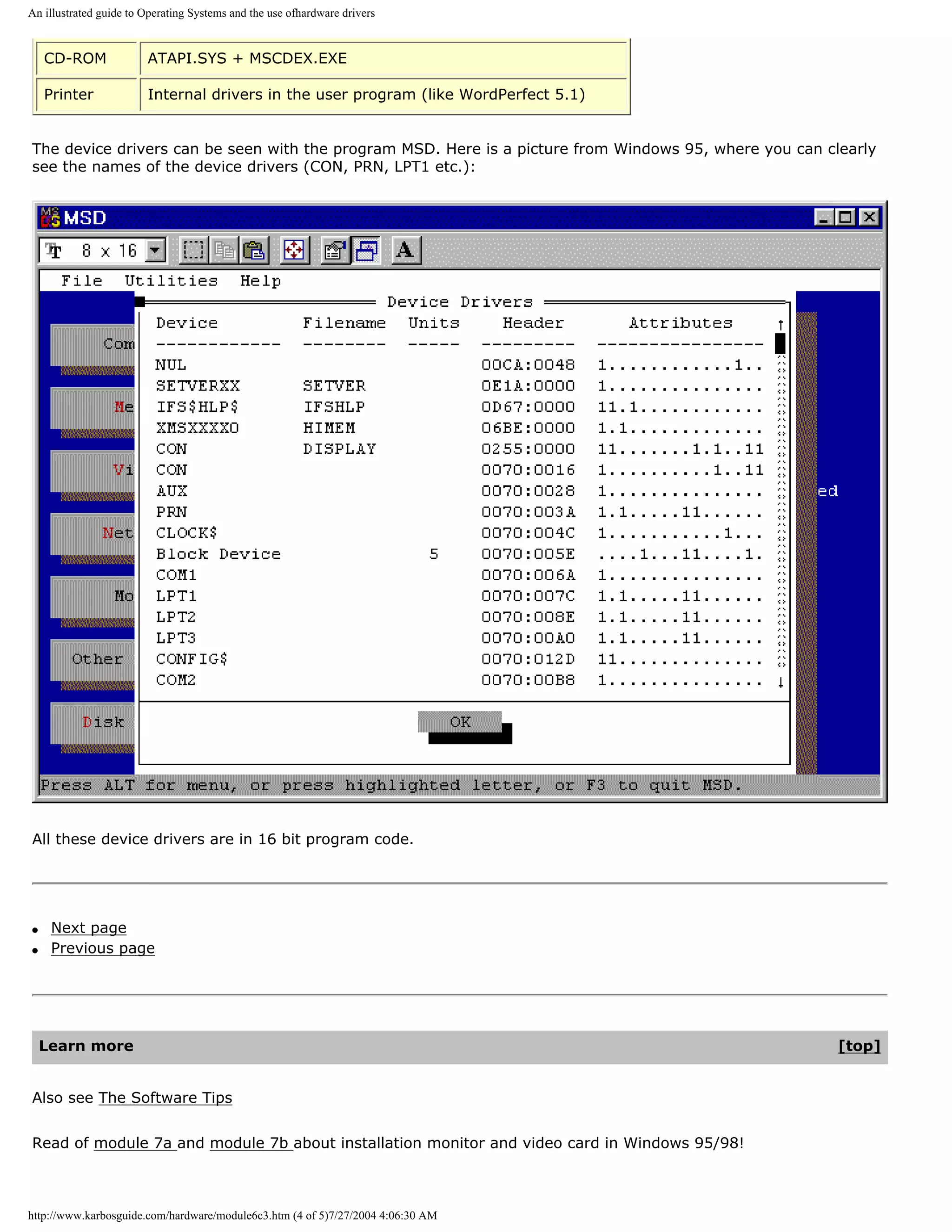Click the partially hidden Memory button
This screenshot has width=952, height=1232.
93,408
